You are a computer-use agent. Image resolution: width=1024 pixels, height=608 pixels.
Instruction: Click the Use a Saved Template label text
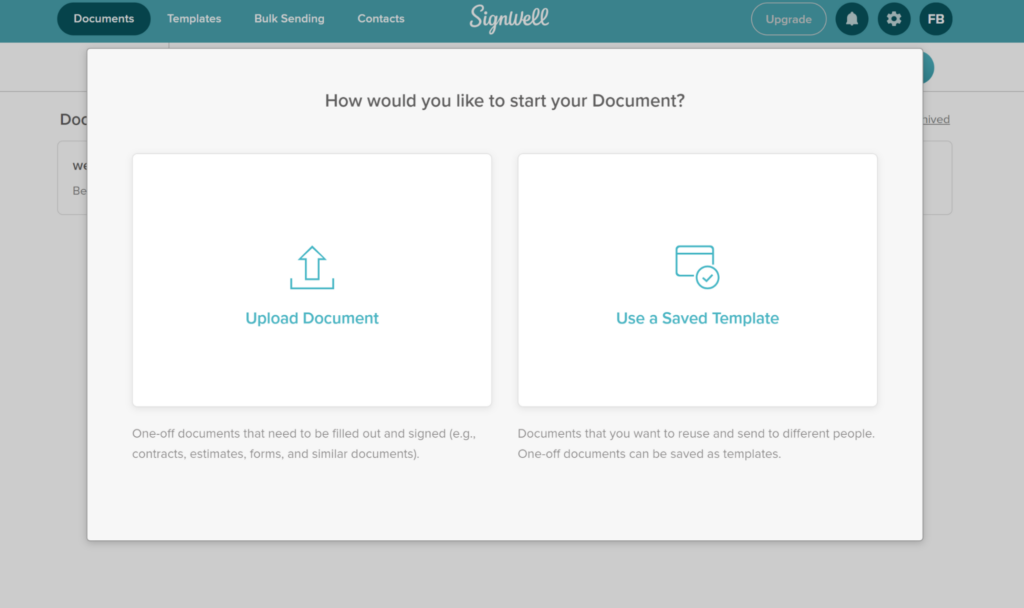(x=697, y=317)
